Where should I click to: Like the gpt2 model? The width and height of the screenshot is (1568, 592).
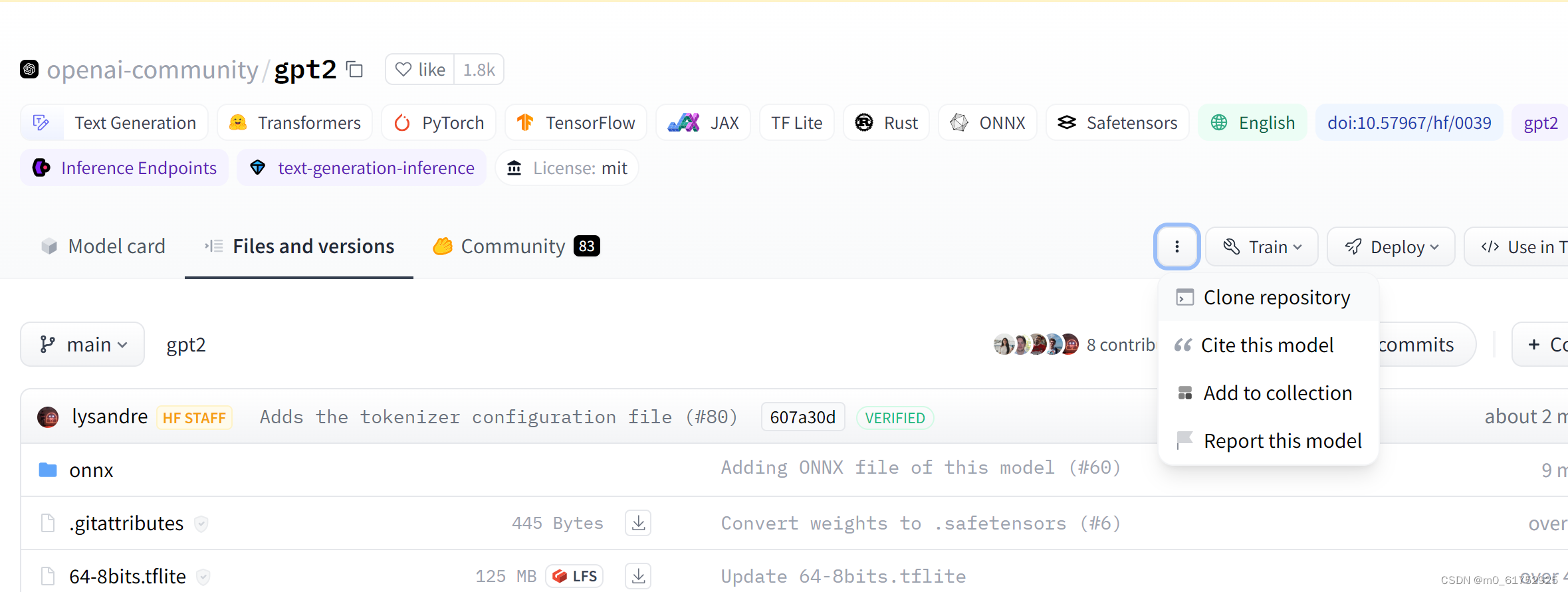coord(420,69)
